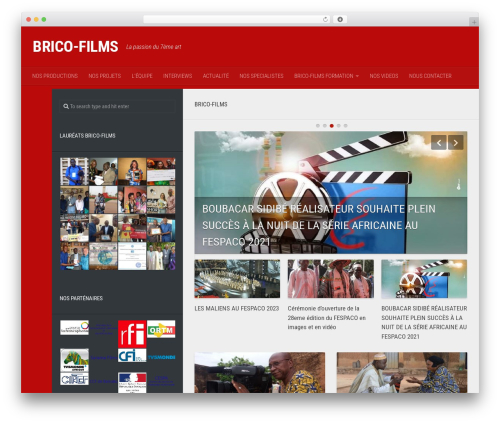Open Nous Contacter menu item
The image size is (500, 423).
(x=430, y=76)
